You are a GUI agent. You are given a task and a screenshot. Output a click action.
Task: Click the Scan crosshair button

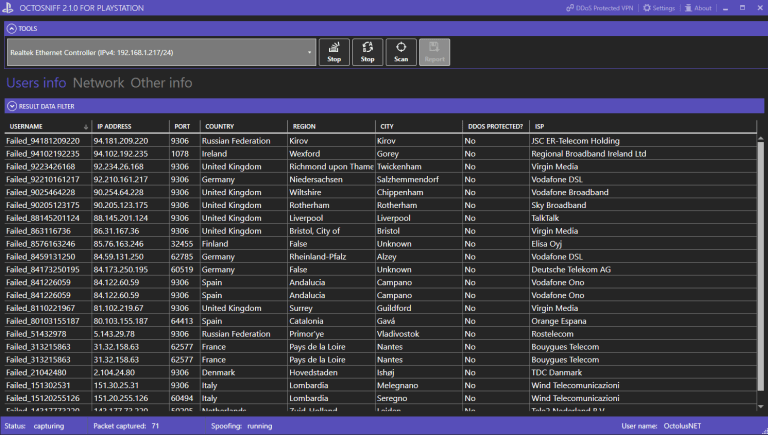pyautogui.click(x=401, y=52)
